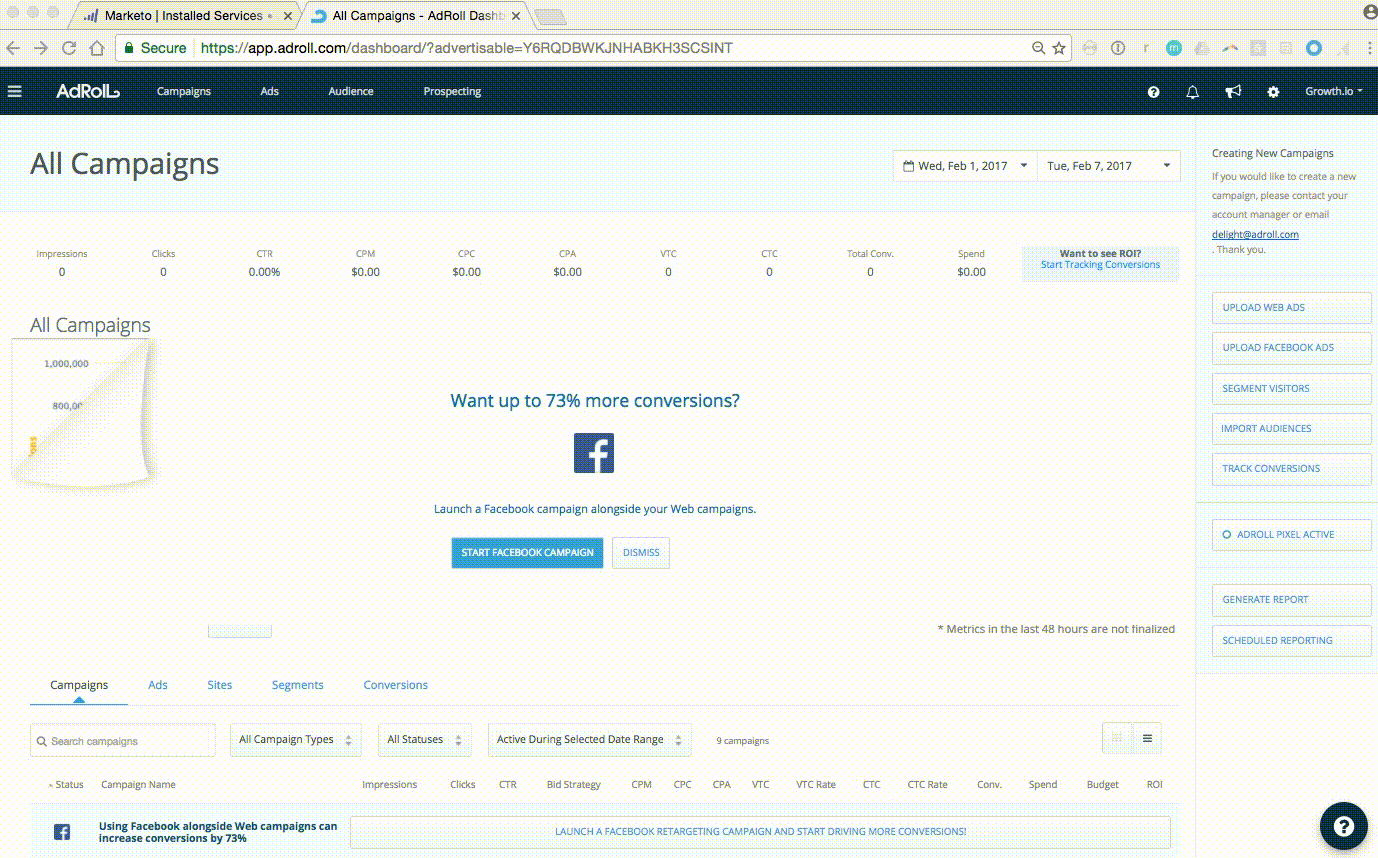Screen dimensions: 1378x858
Task: Sort by Campaign Name column header
Action: (138, 785)
